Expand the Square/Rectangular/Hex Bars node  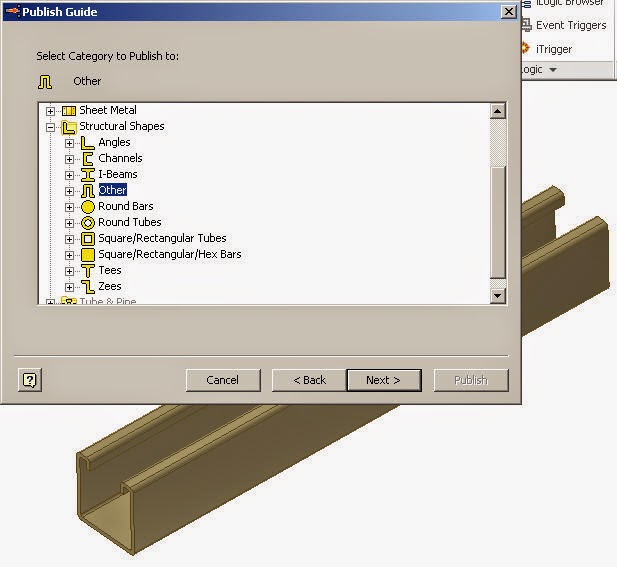[x=70, y=255]
